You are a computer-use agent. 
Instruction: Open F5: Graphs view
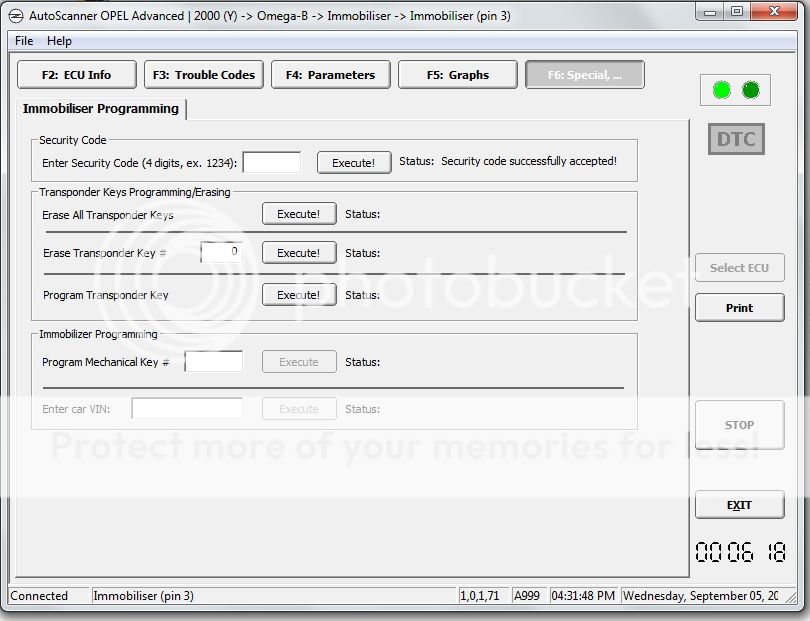[x=457, y=75]
